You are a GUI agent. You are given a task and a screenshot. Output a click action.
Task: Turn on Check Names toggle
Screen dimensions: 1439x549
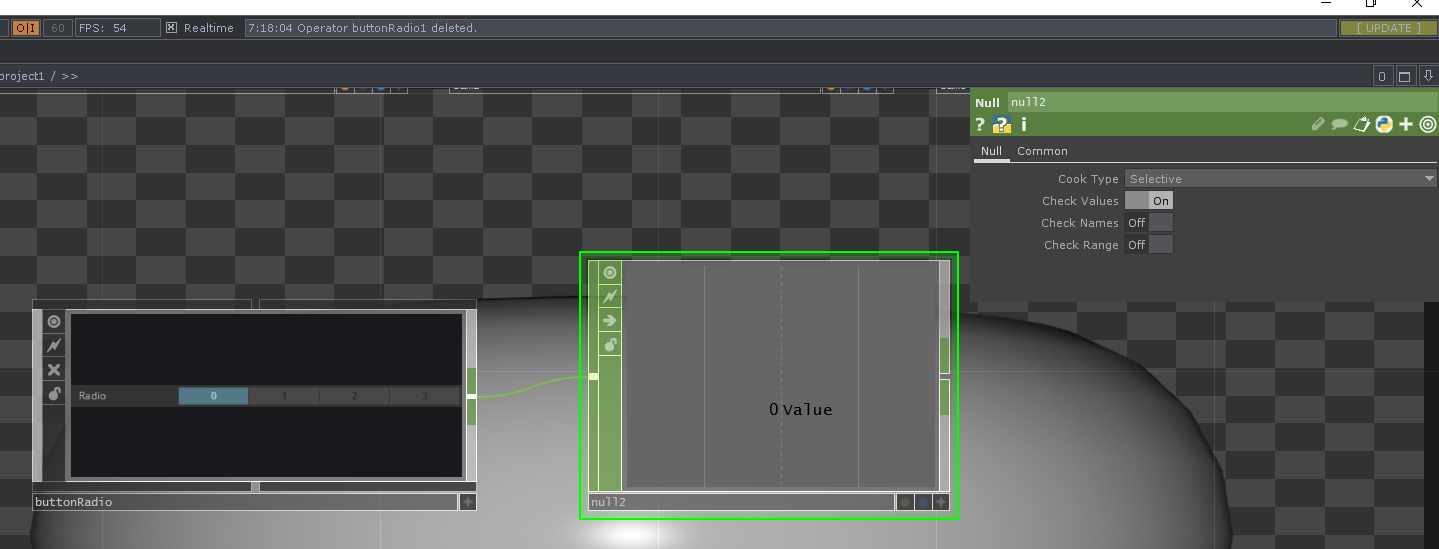[x=1148, y=223]
